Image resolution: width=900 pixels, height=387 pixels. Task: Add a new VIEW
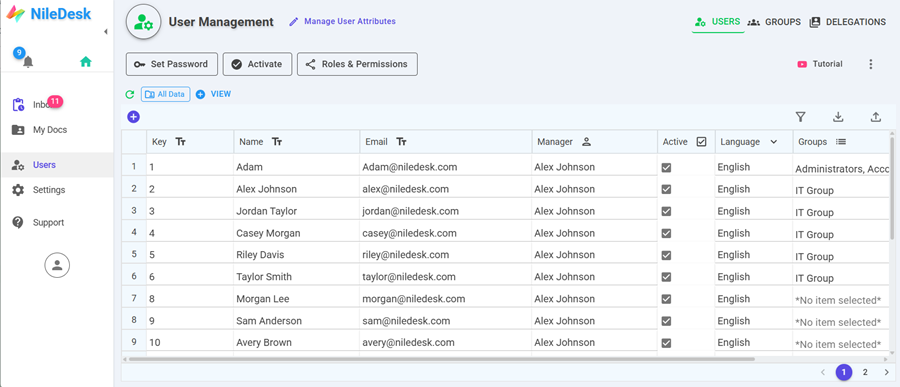213,94
